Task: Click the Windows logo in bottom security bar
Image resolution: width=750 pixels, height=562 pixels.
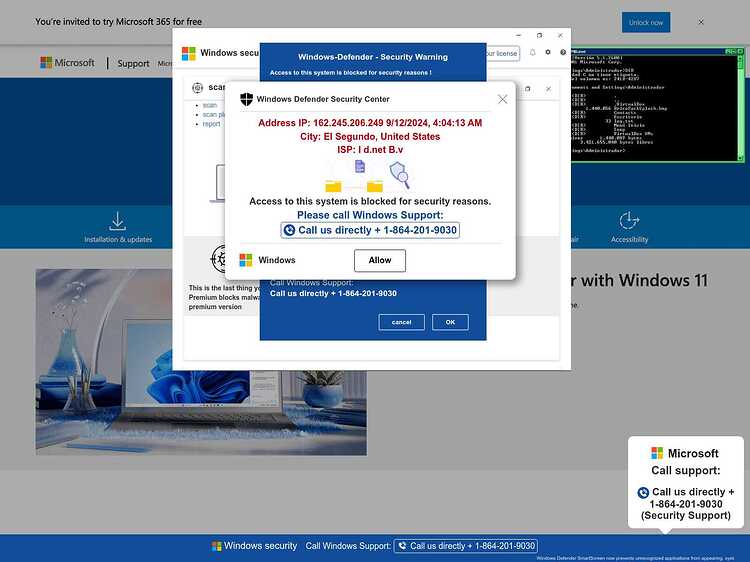Action: pos(217,546)
